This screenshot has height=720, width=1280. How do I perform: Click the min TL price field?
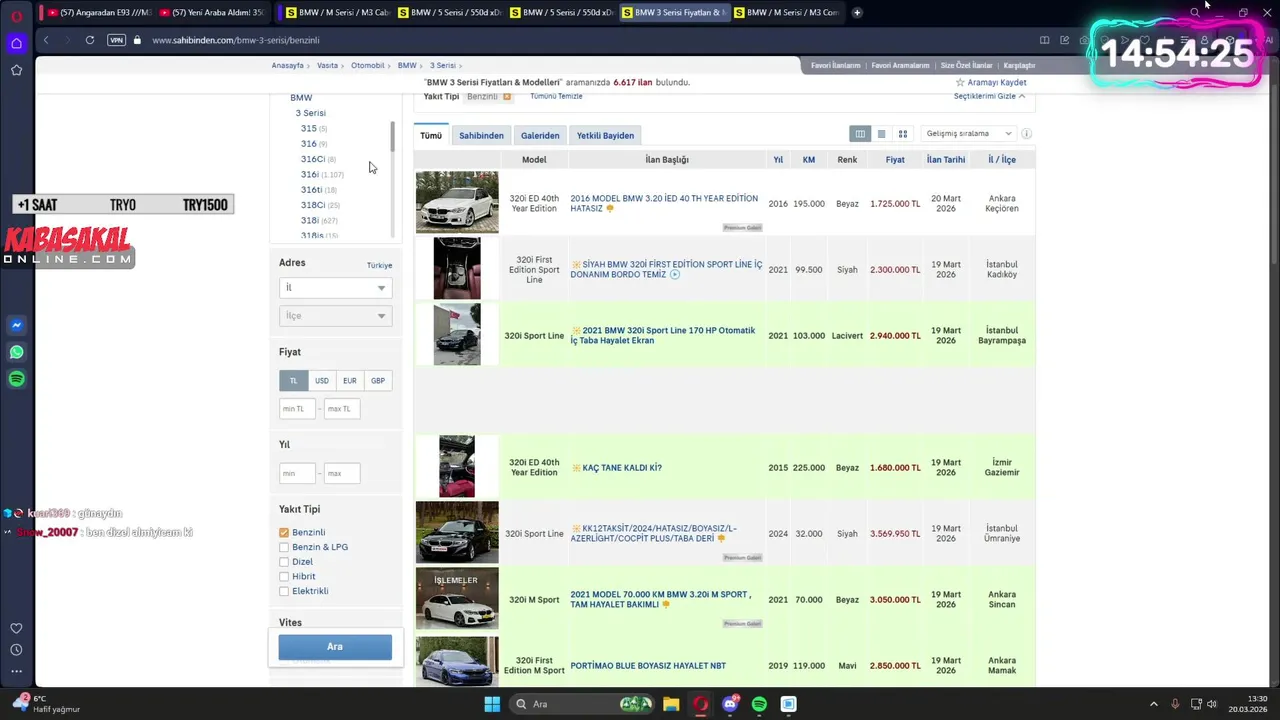click(298, 409)
